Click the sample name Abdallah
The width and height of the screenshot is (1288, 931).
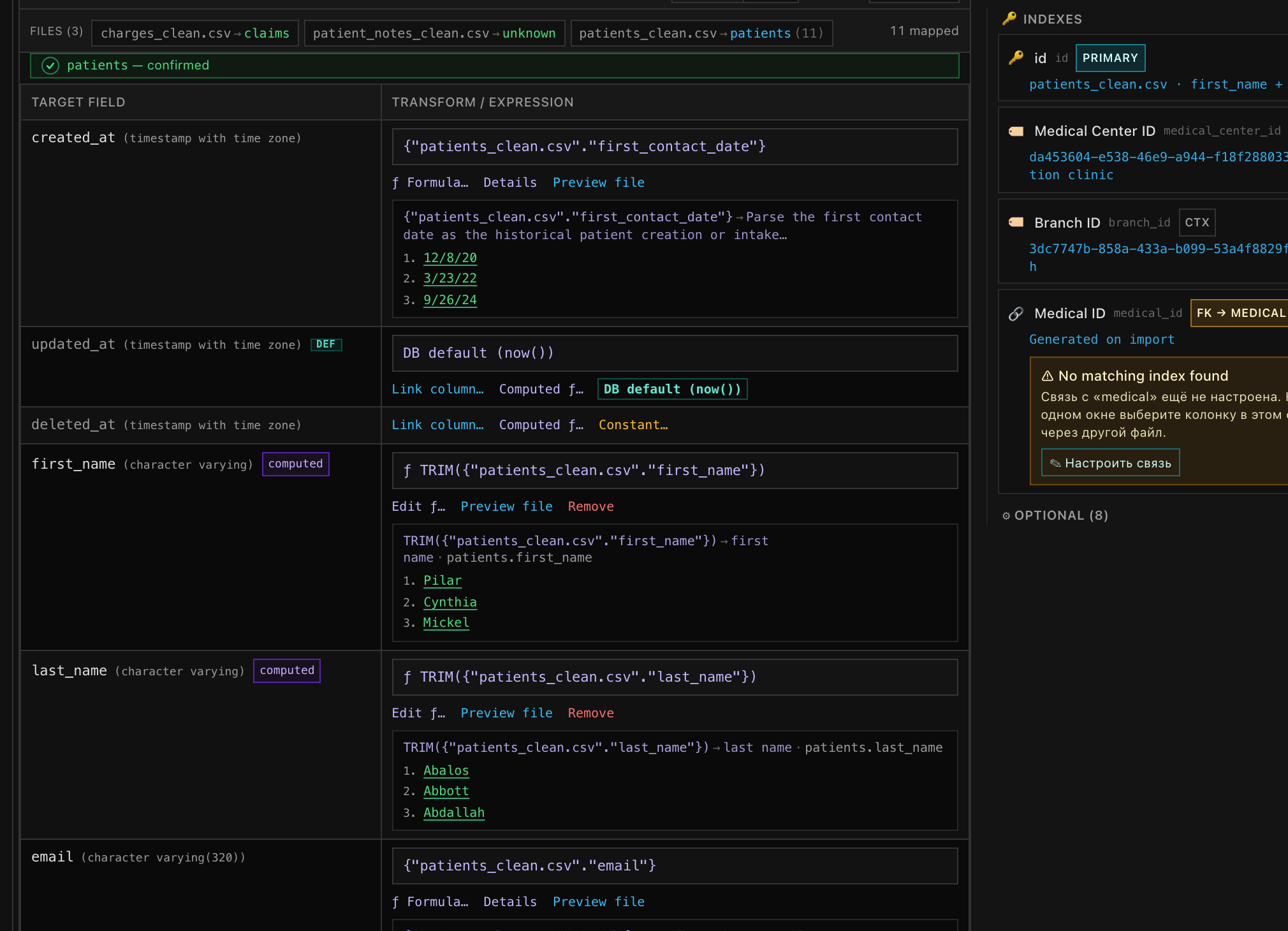(454, 812)
